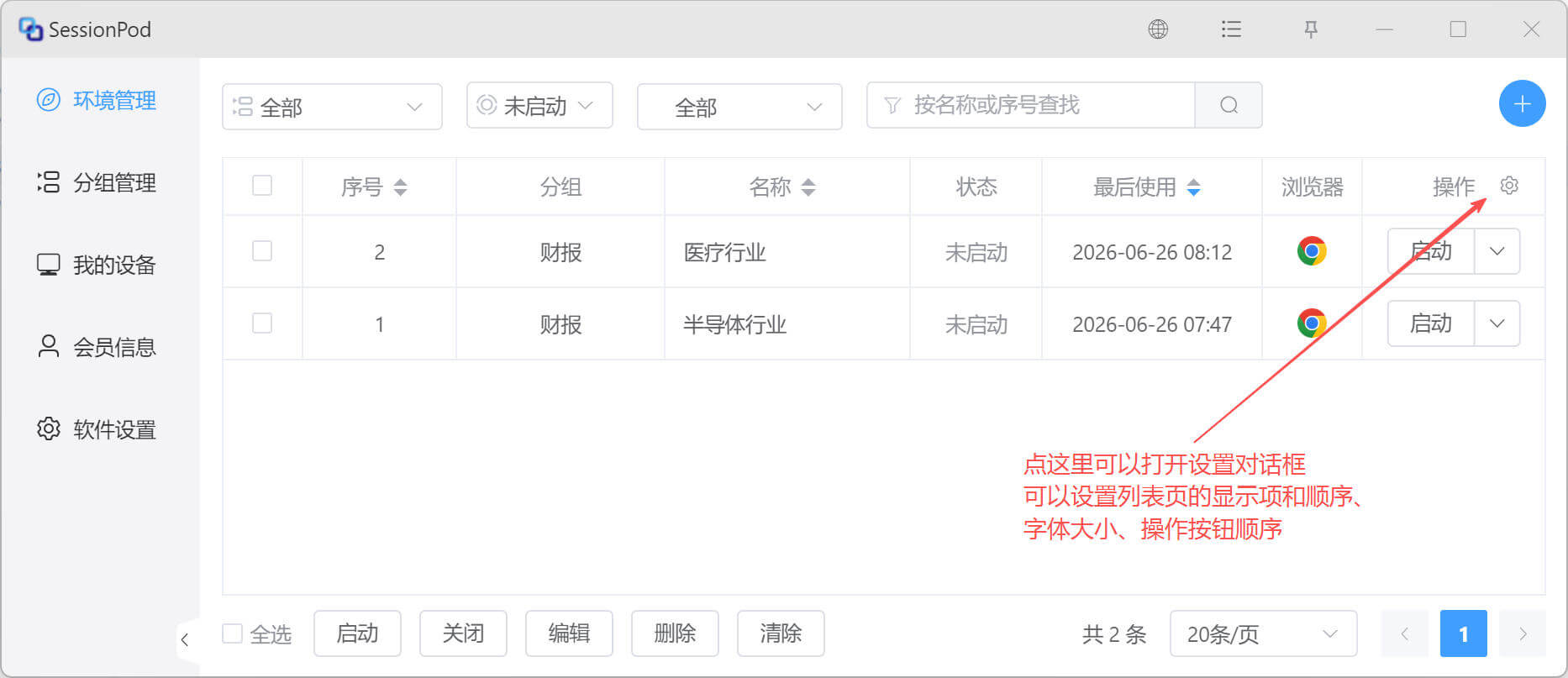Click the bottom 清除 button
Image resolution: width=1568 pixels, height=678 pixels.
coord(781,633)
